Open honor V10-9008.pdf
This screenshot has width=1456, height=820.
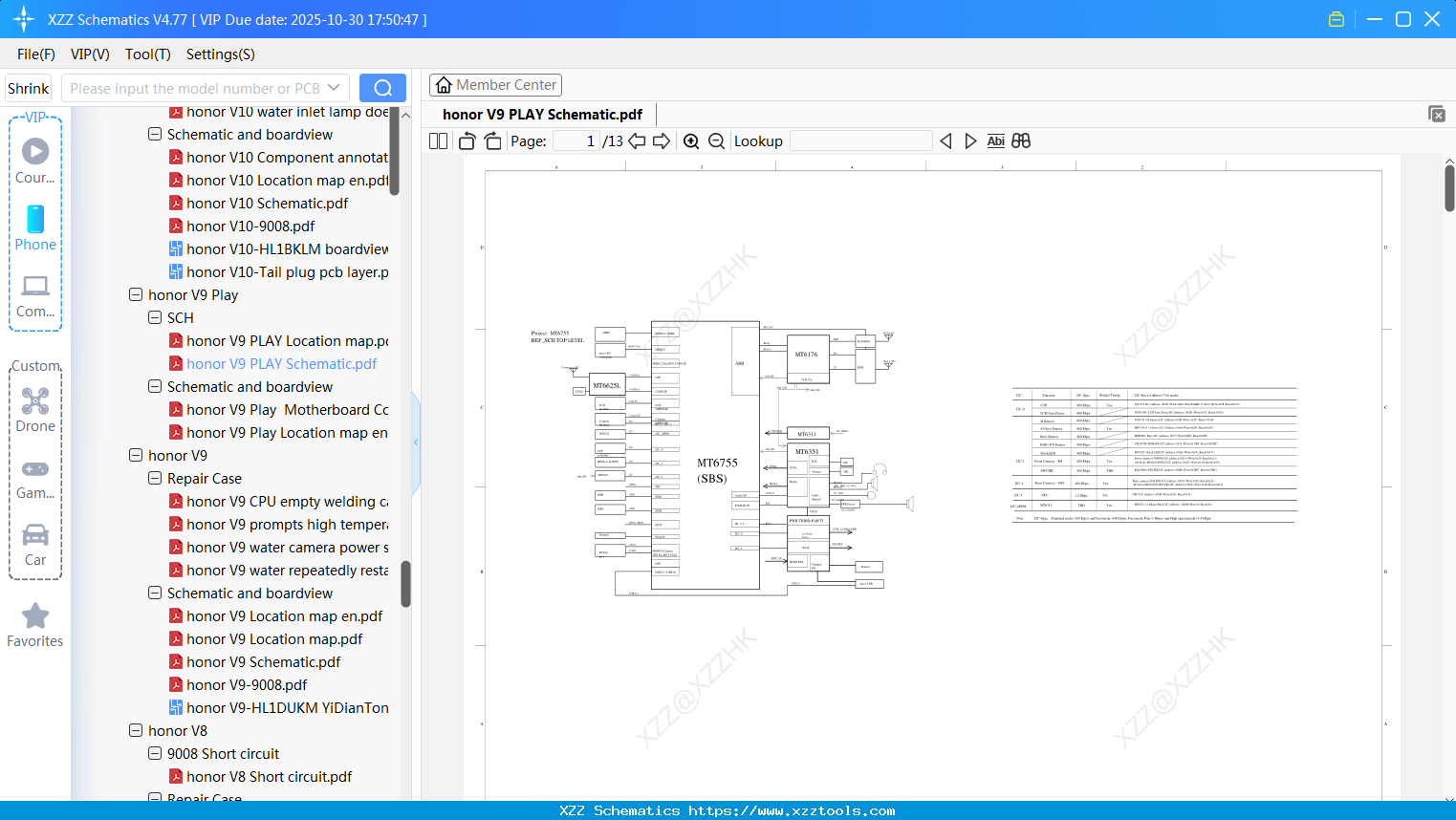[242, 227]
